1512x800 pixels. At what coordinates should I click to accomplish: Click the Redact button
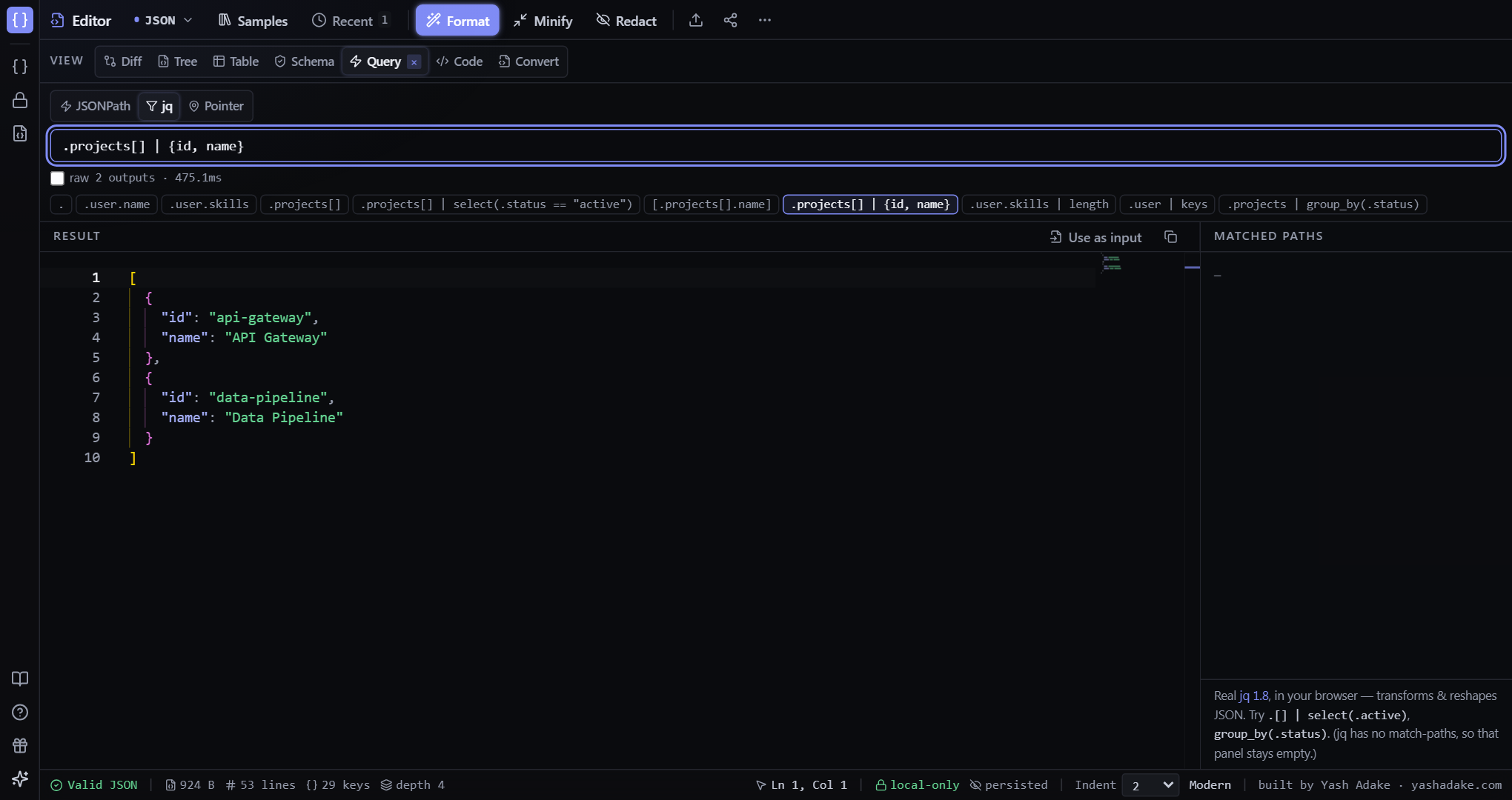pos(626,21)
